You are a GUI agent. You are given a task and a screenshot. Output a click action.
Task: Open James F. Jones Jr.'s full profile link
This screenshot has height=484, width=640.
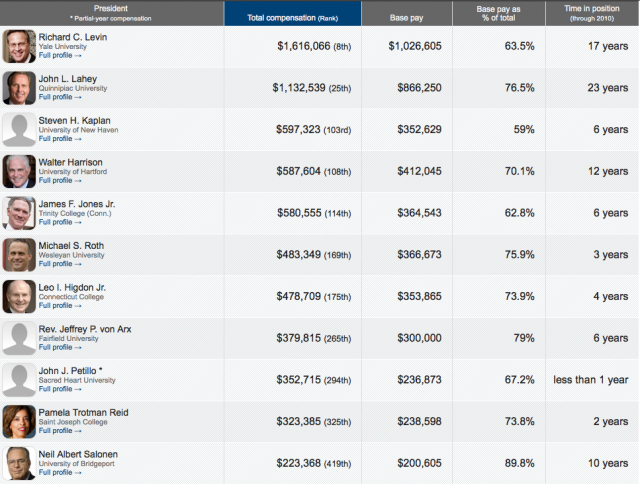tap(60, 222)
